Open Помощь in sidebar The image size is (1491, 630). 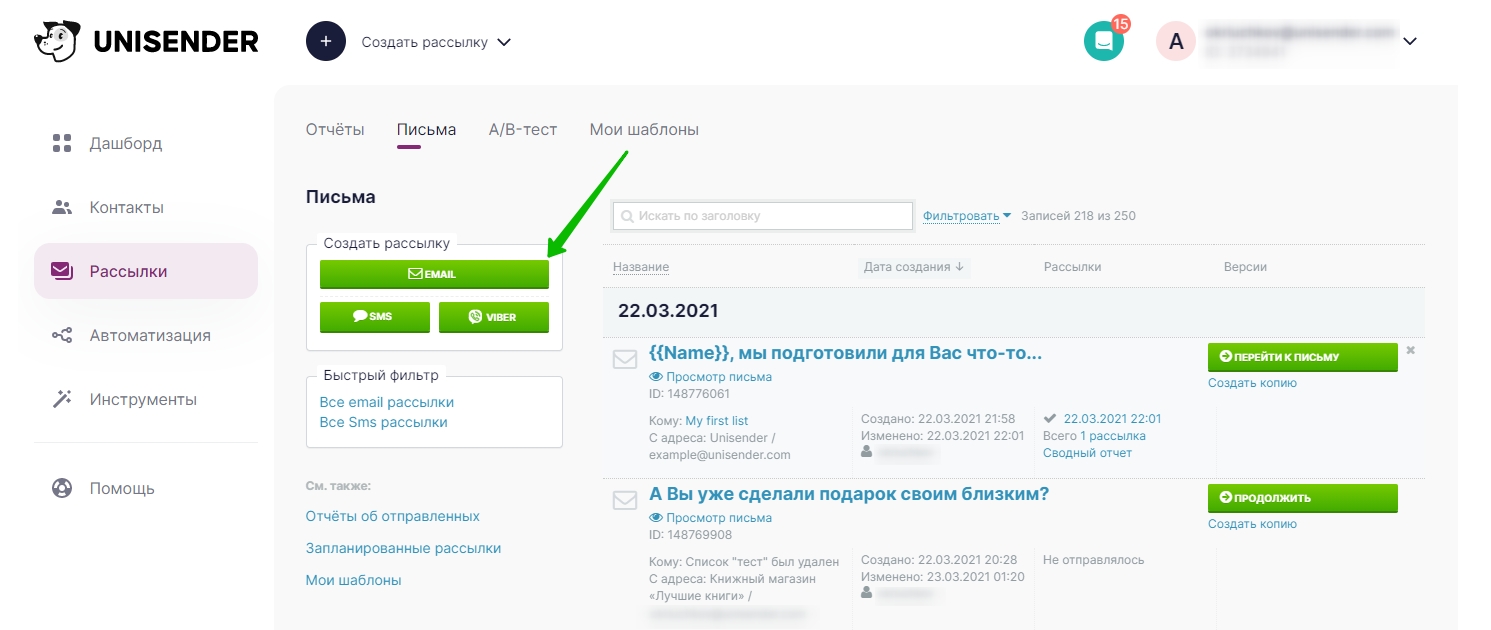146,488
